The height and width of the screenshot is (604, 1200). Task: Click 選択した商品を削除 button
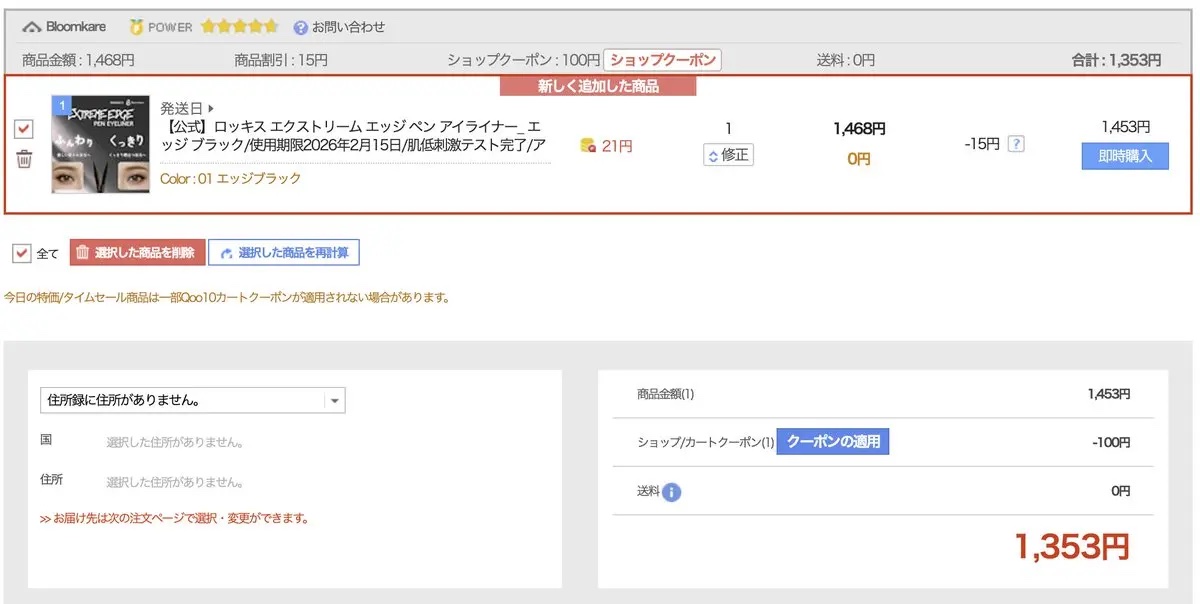(x=137, y=253)
